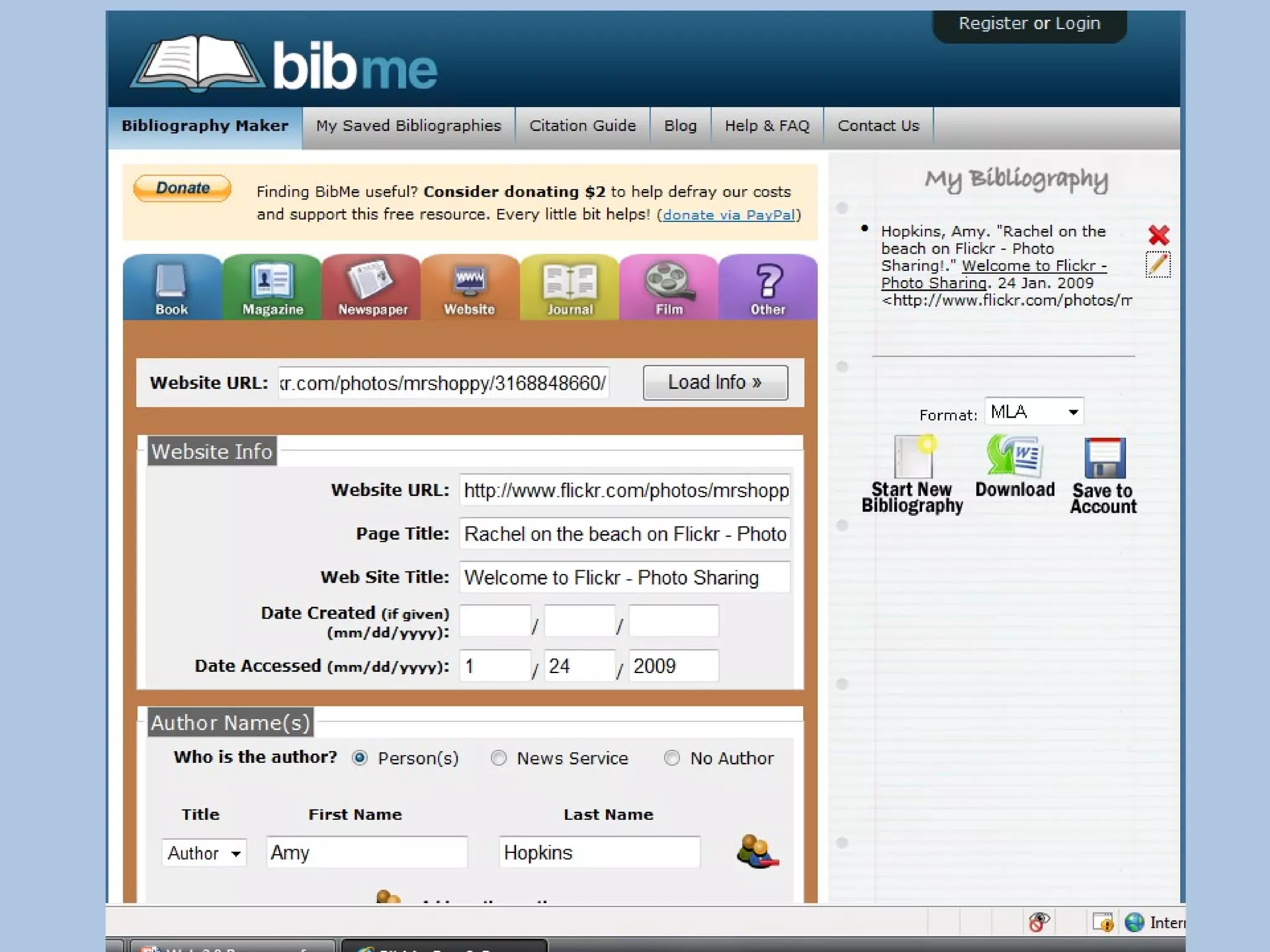The image size is (1270, 952).
Task: Open the Citation Guide tab
Action: [x=582, y=126]
